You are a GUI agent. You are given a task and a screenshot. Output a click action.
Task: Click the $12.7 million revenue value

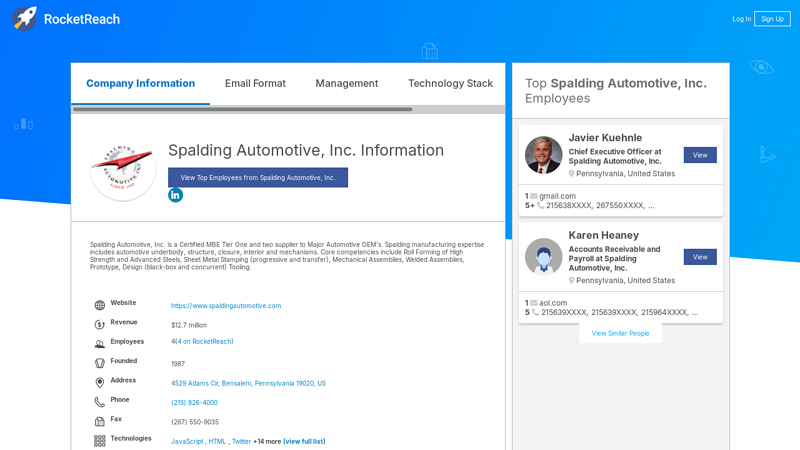189,325
